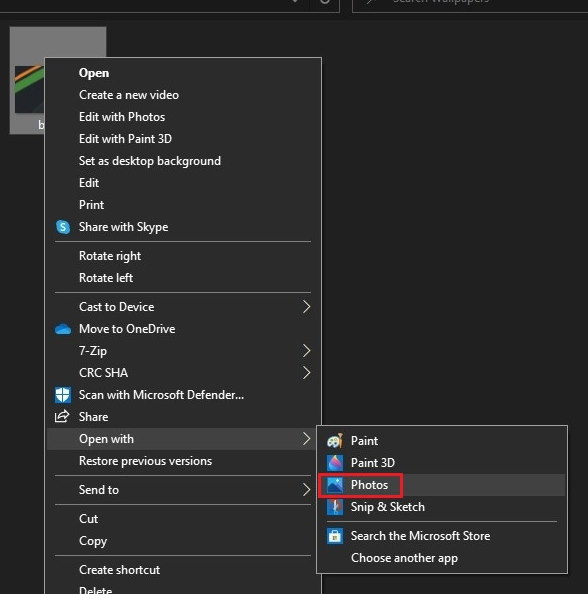This screenshot has height=594, width=588.
Task: Expand the CRC SHA submenu arrow
Action: coord(307,373)
